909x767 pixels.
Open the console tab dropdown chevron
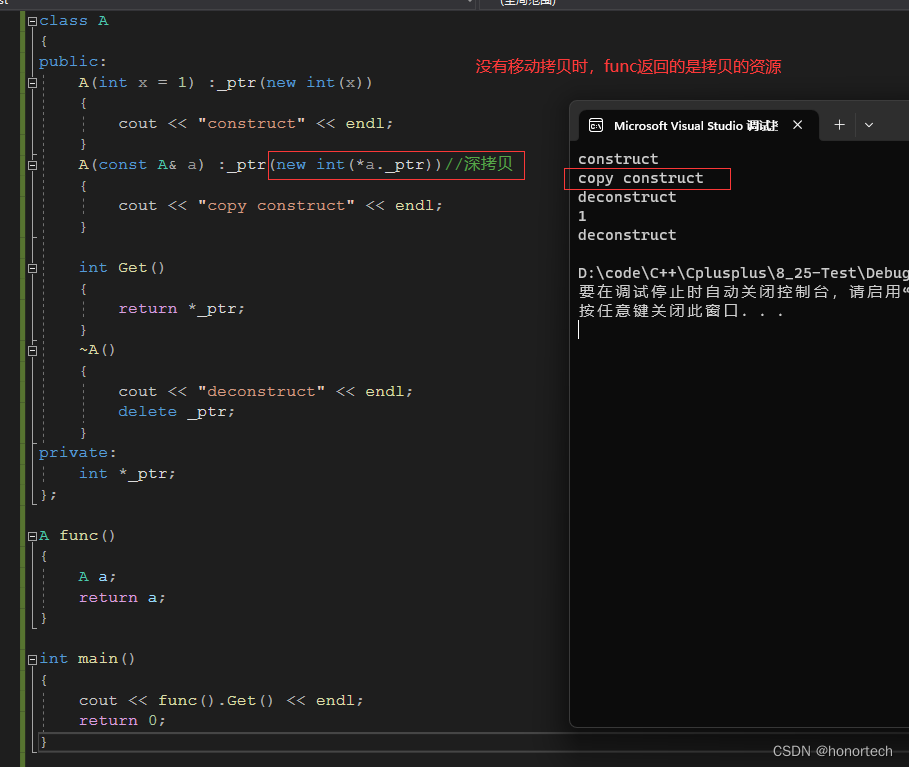click(x=868, y=125)
